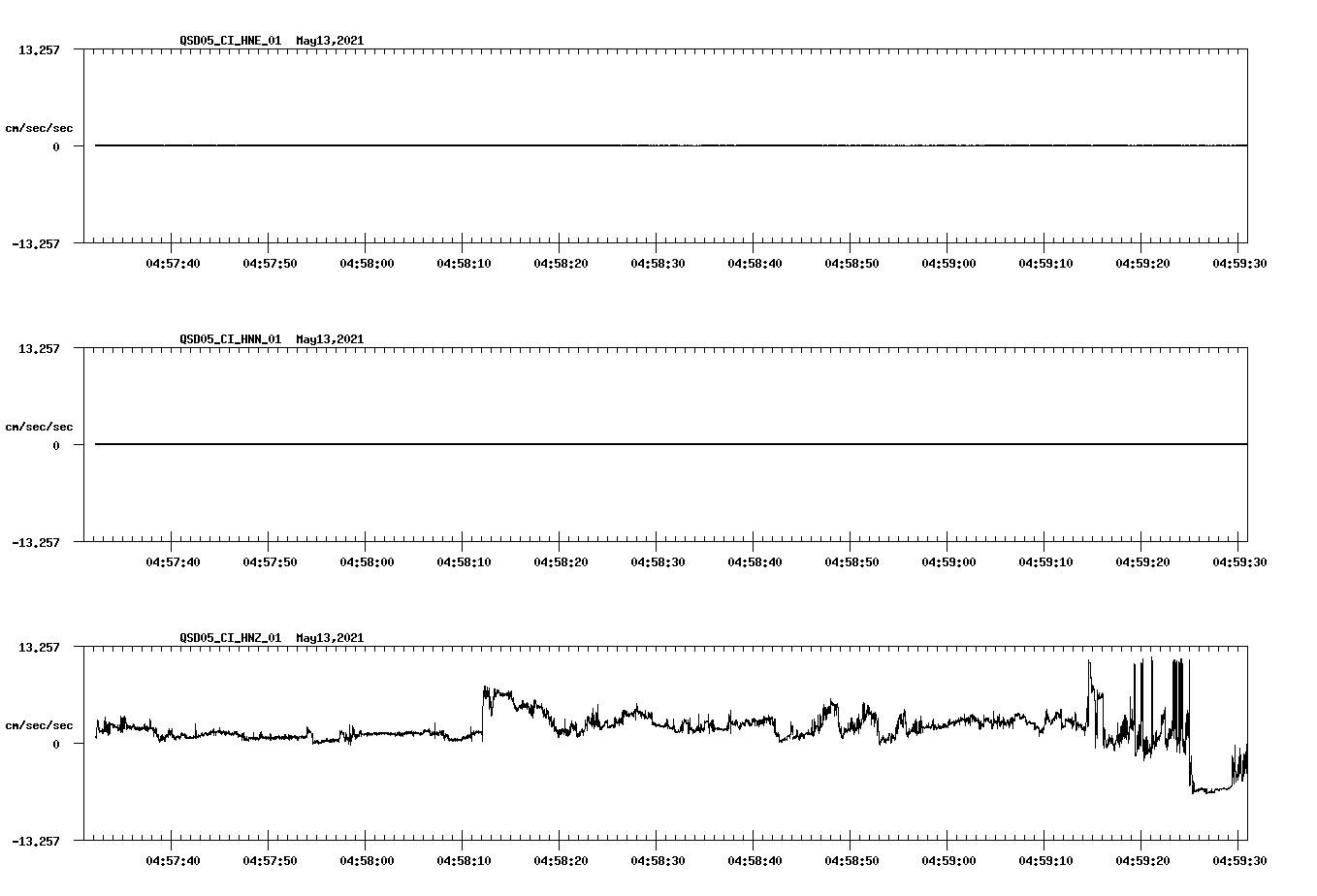Click the zero baseline label on HNN plot

point(58,444)
